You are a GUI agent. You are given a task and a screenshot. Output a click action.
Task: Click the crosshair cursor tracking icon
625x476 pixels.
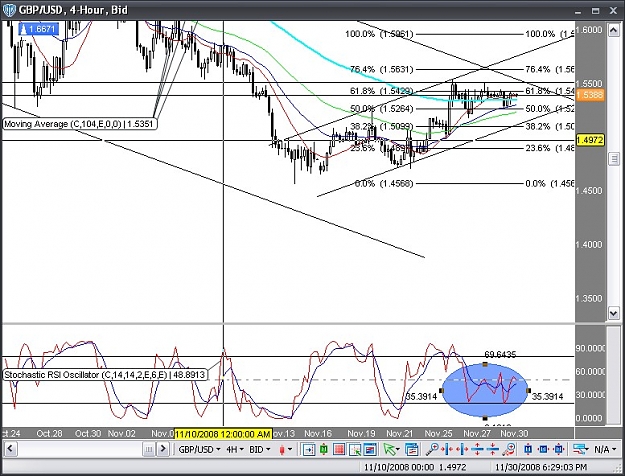pyautogui.click(x=355, y=449)
